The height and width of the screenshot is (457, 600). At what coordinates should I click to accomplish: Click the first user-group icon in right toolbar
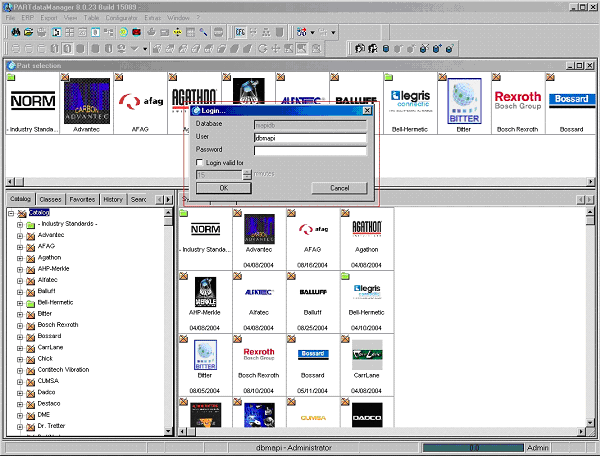[359, 49]
